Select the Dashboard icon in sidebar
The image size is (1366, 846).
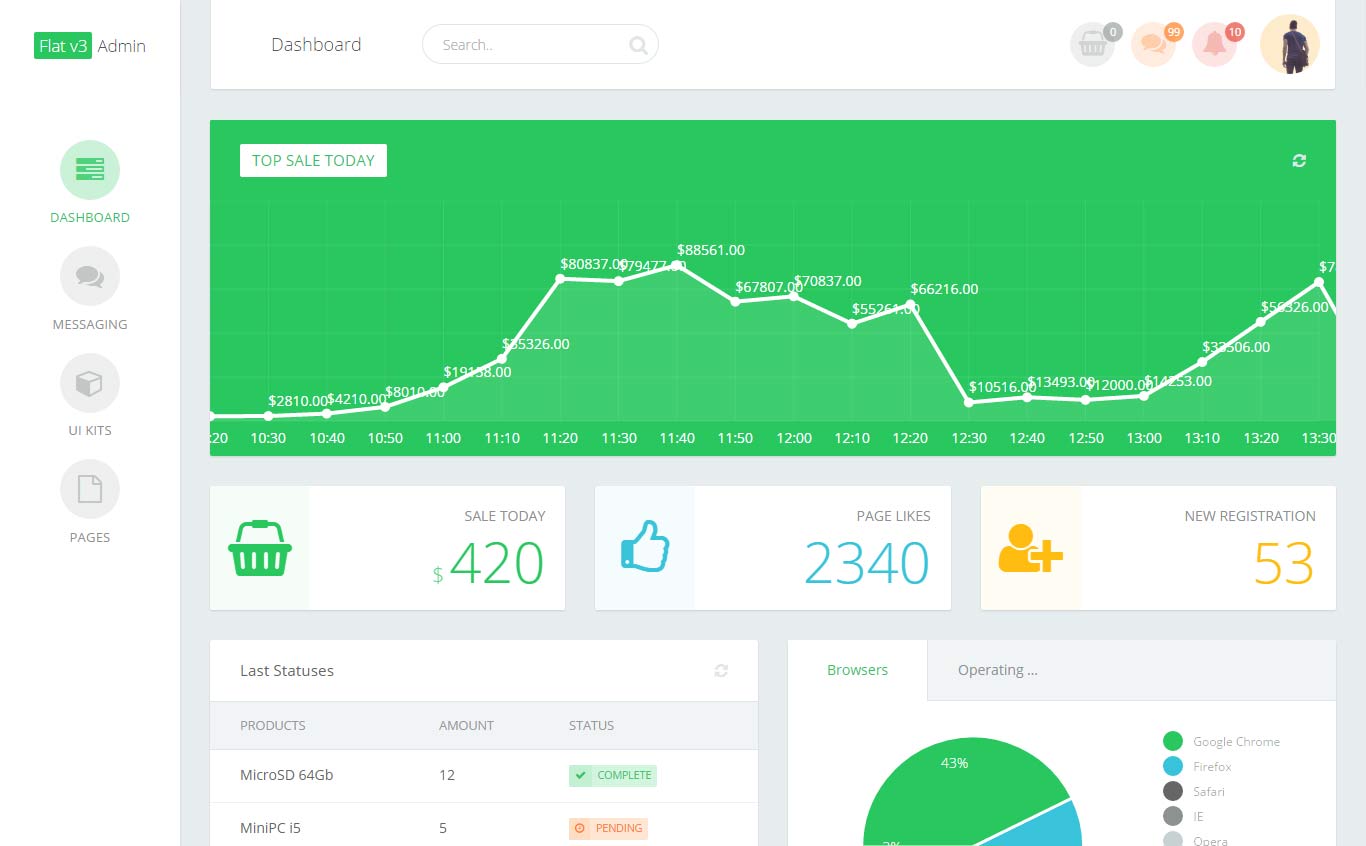tap(89, 169)
